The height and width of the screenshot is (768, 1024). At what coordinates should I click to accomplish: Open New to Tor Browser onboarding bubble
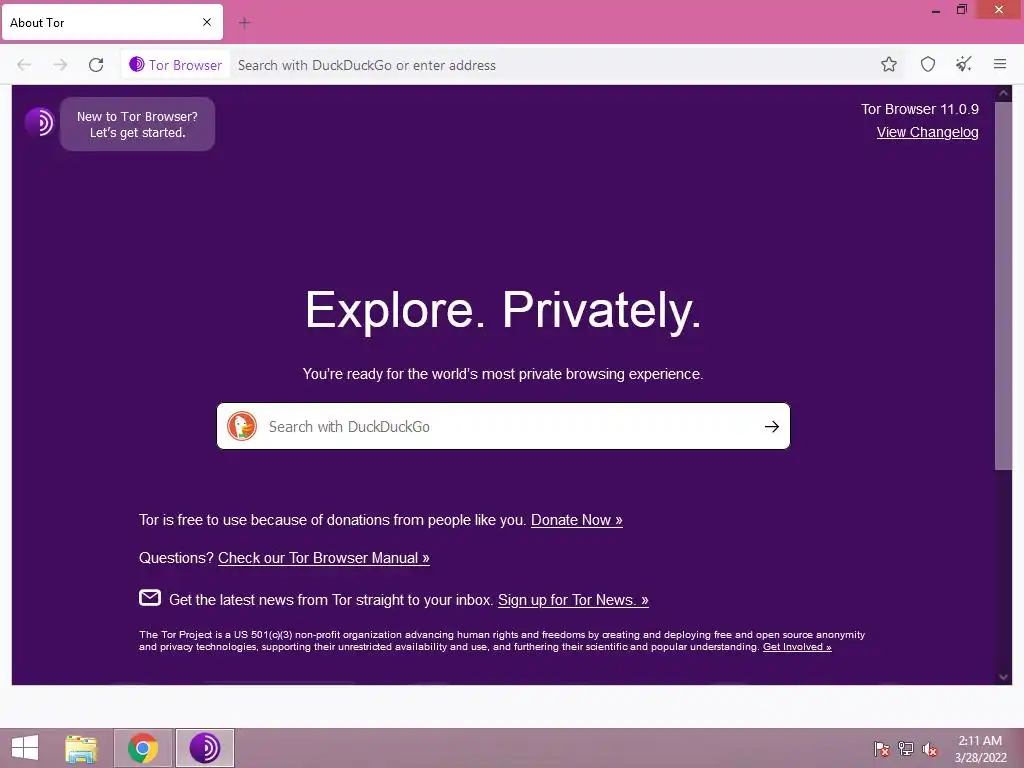137,124
